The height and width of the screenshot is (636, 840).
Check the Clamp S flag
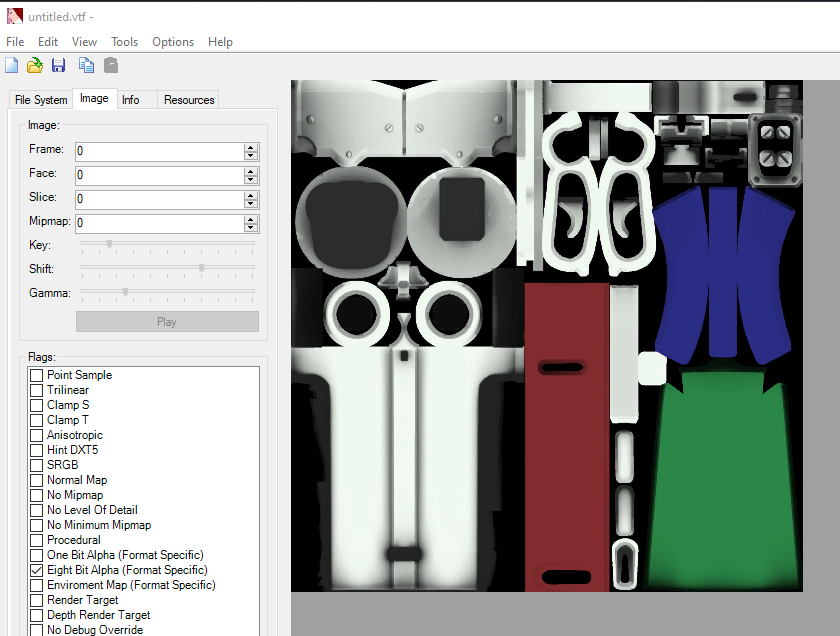coord(36,405)
